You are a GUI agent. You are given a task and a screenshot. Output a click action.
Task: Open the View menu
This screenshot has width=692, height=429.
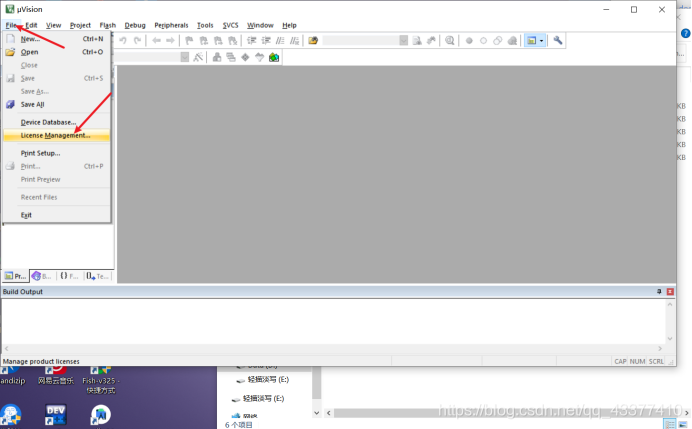(x=53, y=25)
